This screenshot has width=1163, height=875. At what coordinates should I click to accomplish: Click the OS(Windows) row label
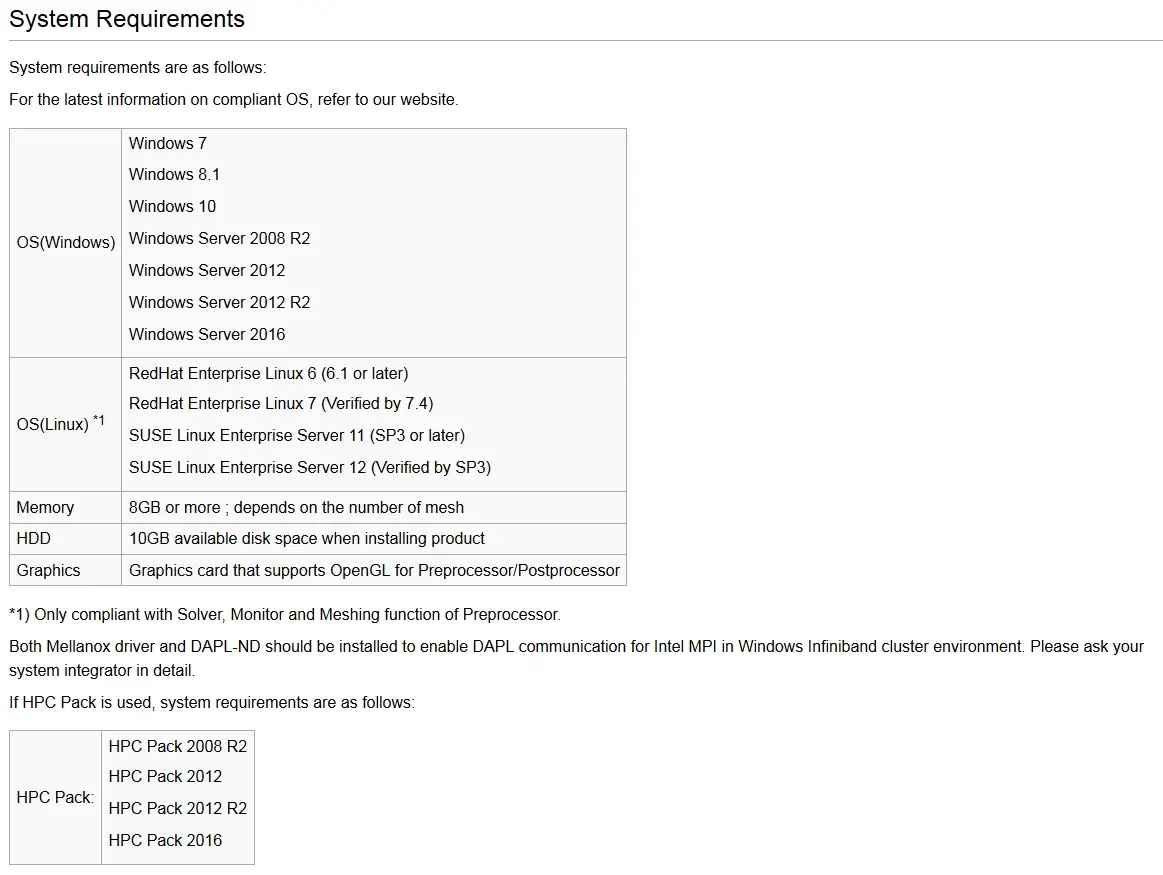point(66,242)
